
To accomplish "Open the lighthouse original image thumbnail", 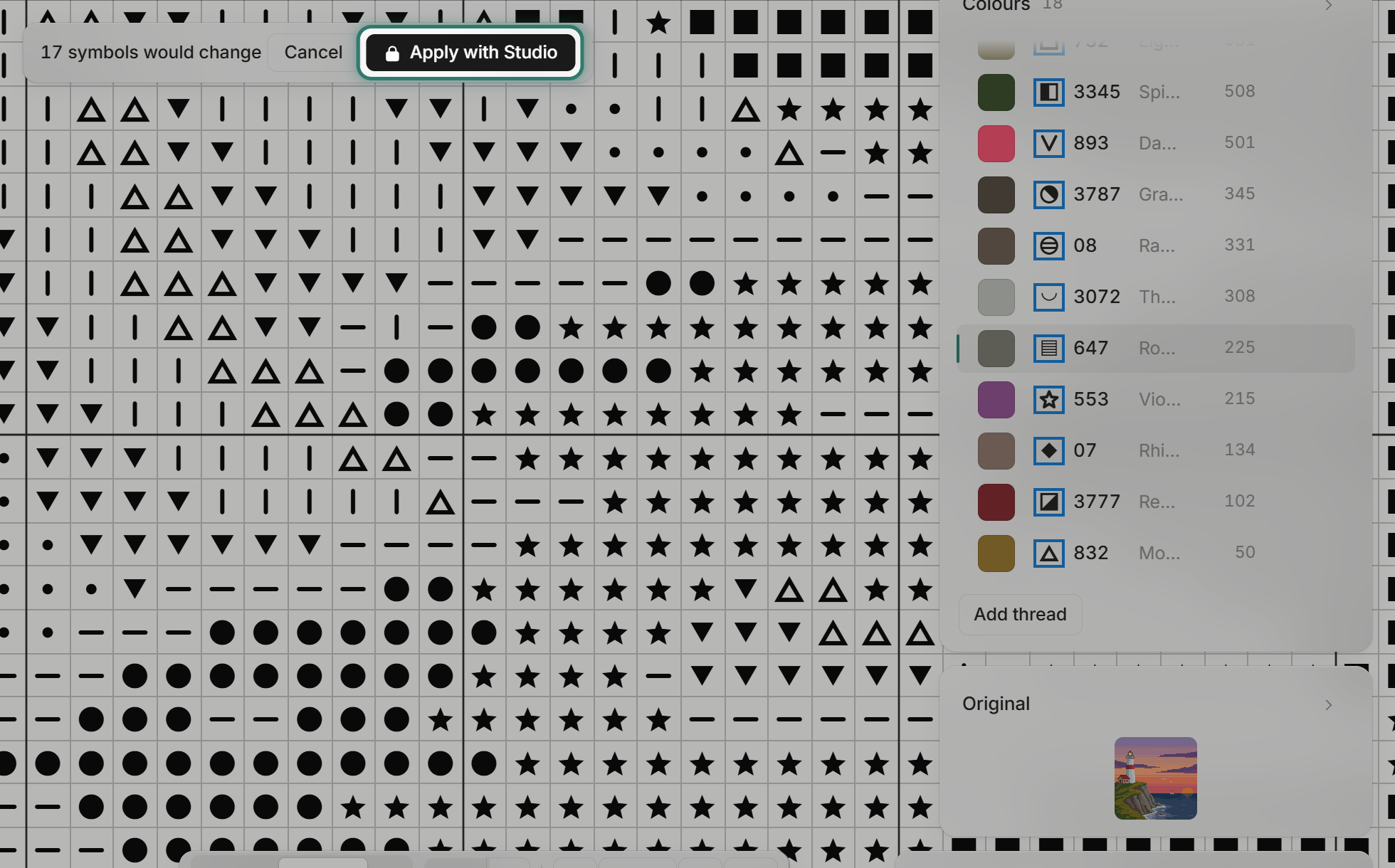I will click(x=1155, y=778).
